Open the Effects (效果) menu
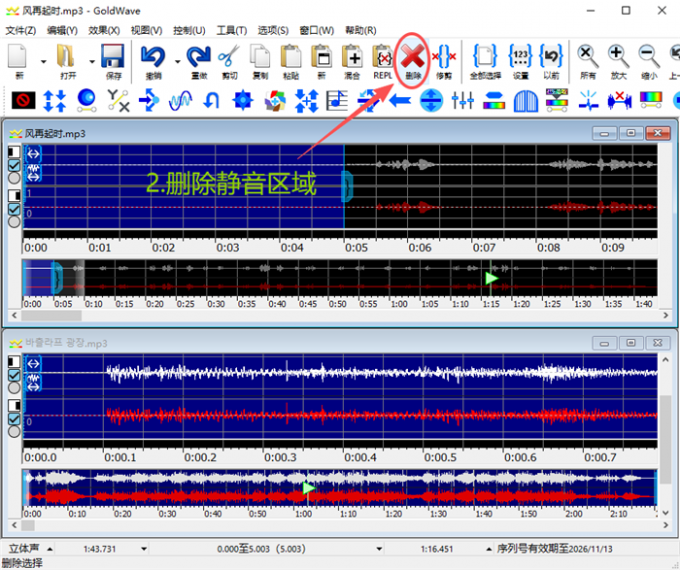The width and height of the screenshot is (680, 570). [x=104, y=30]
